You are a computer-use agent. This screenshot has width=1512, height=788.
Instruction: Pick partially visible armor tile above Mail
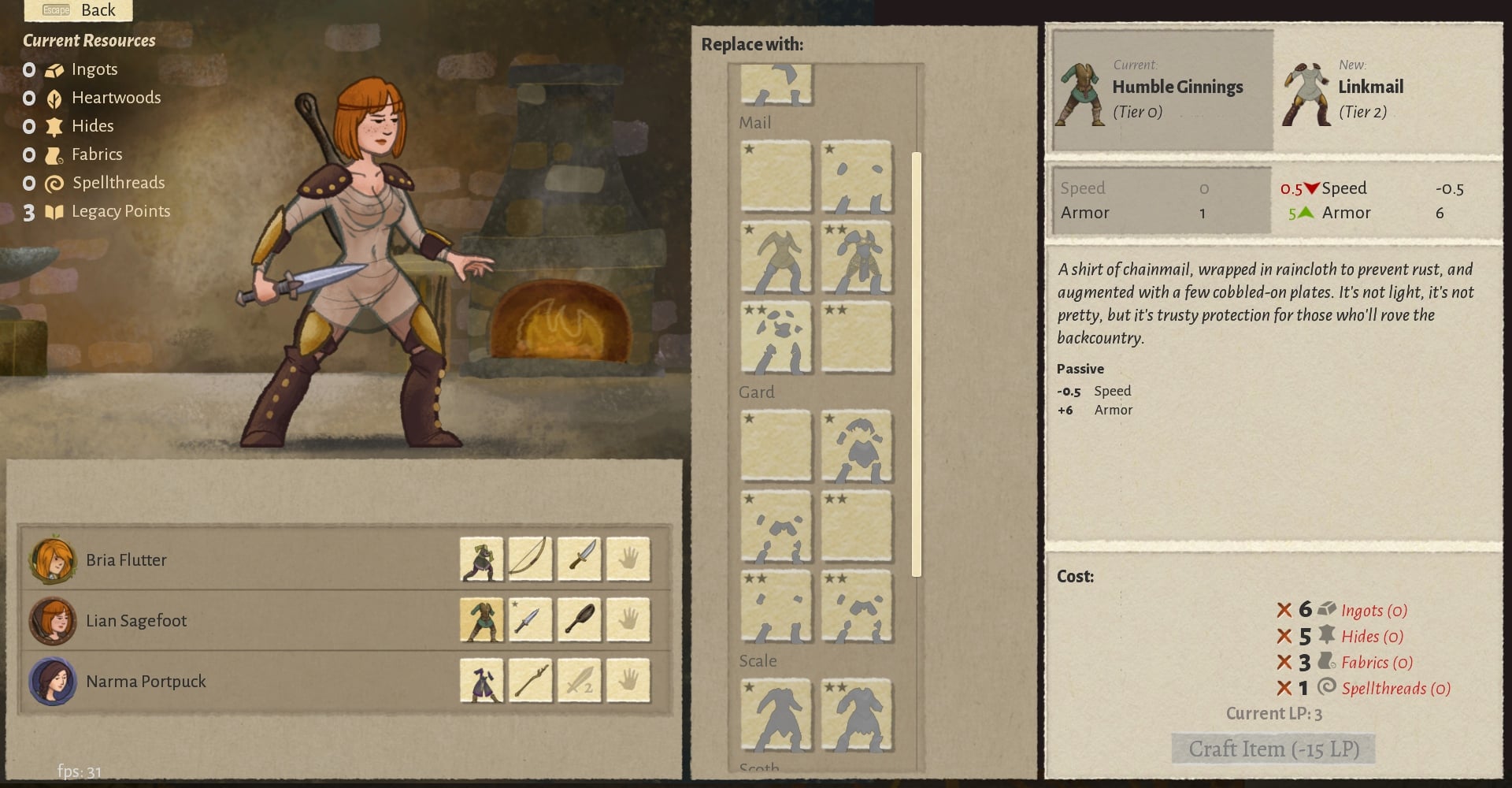coord(776,85)
